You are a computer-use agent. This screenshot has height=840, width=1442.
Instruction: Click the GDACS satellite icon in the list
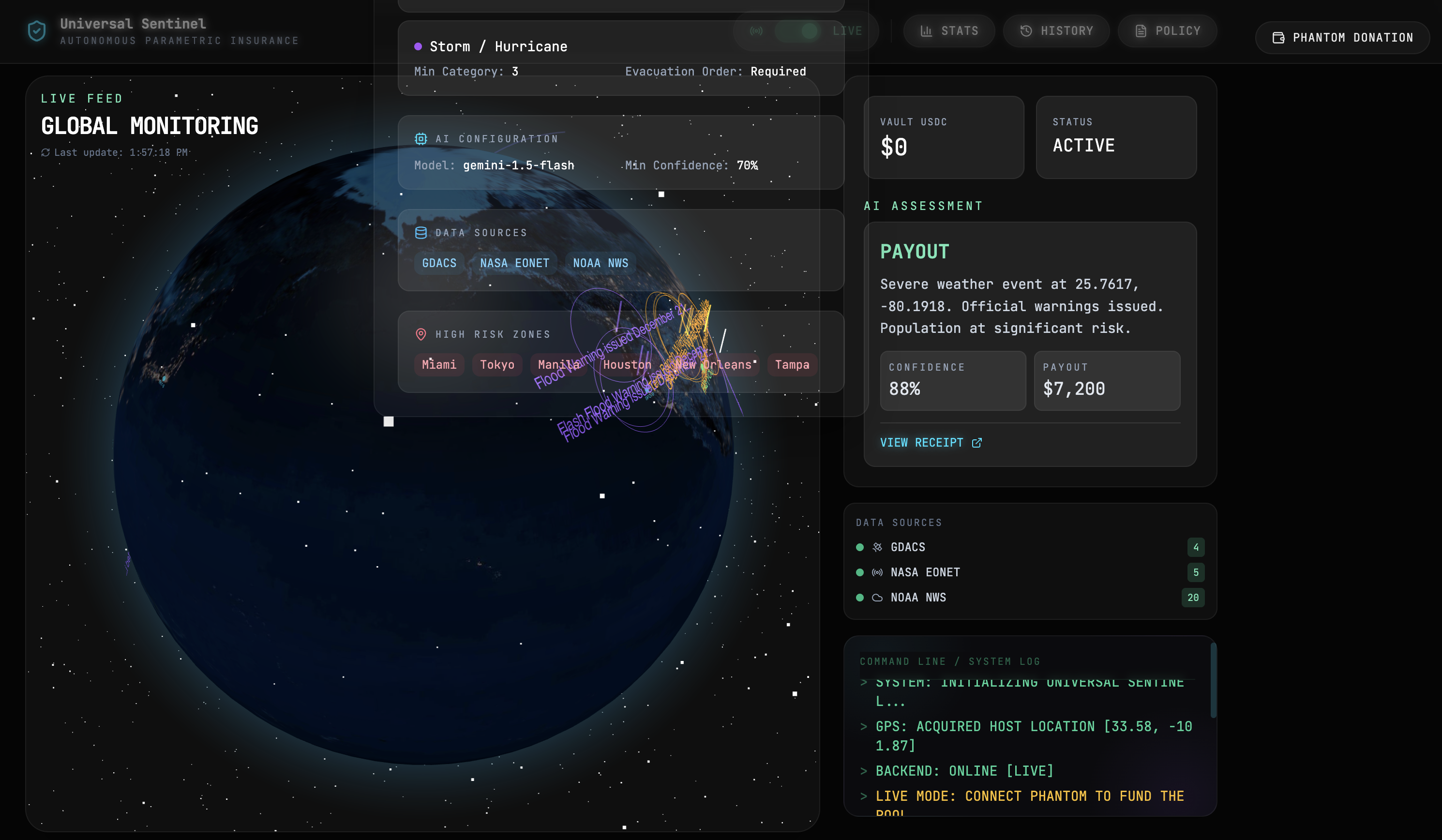pos(877,548)
